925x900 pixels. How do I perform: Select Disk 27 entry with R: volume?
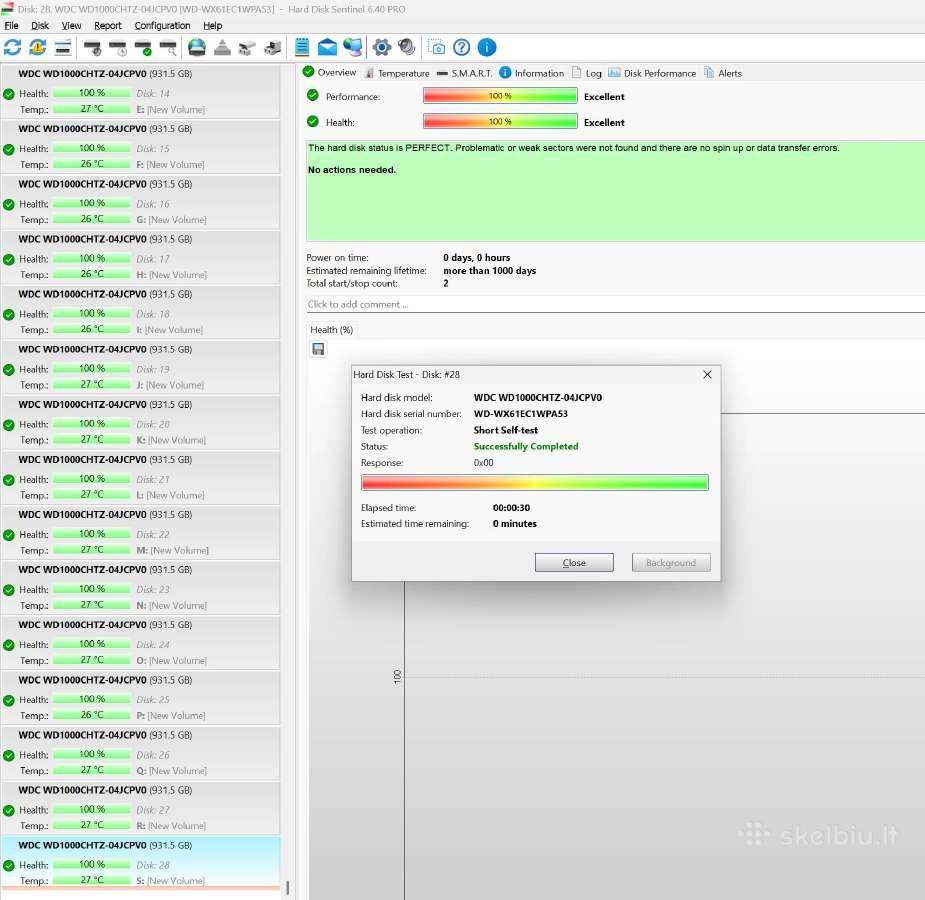point(140,808)
